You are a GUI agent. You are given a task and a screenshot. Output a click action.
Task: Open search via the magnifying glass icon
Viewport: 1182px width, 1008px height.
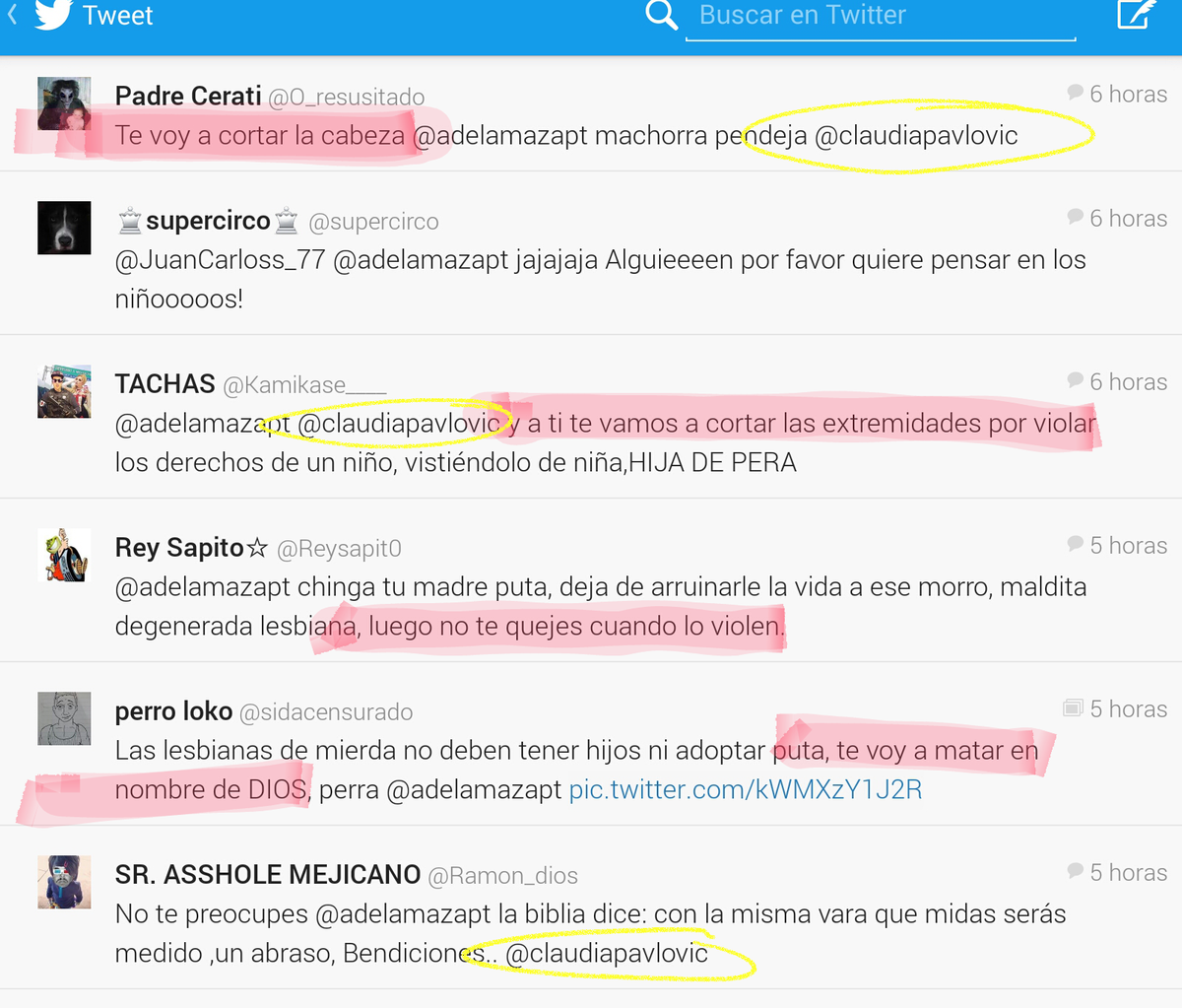click(x=662, y=14)
